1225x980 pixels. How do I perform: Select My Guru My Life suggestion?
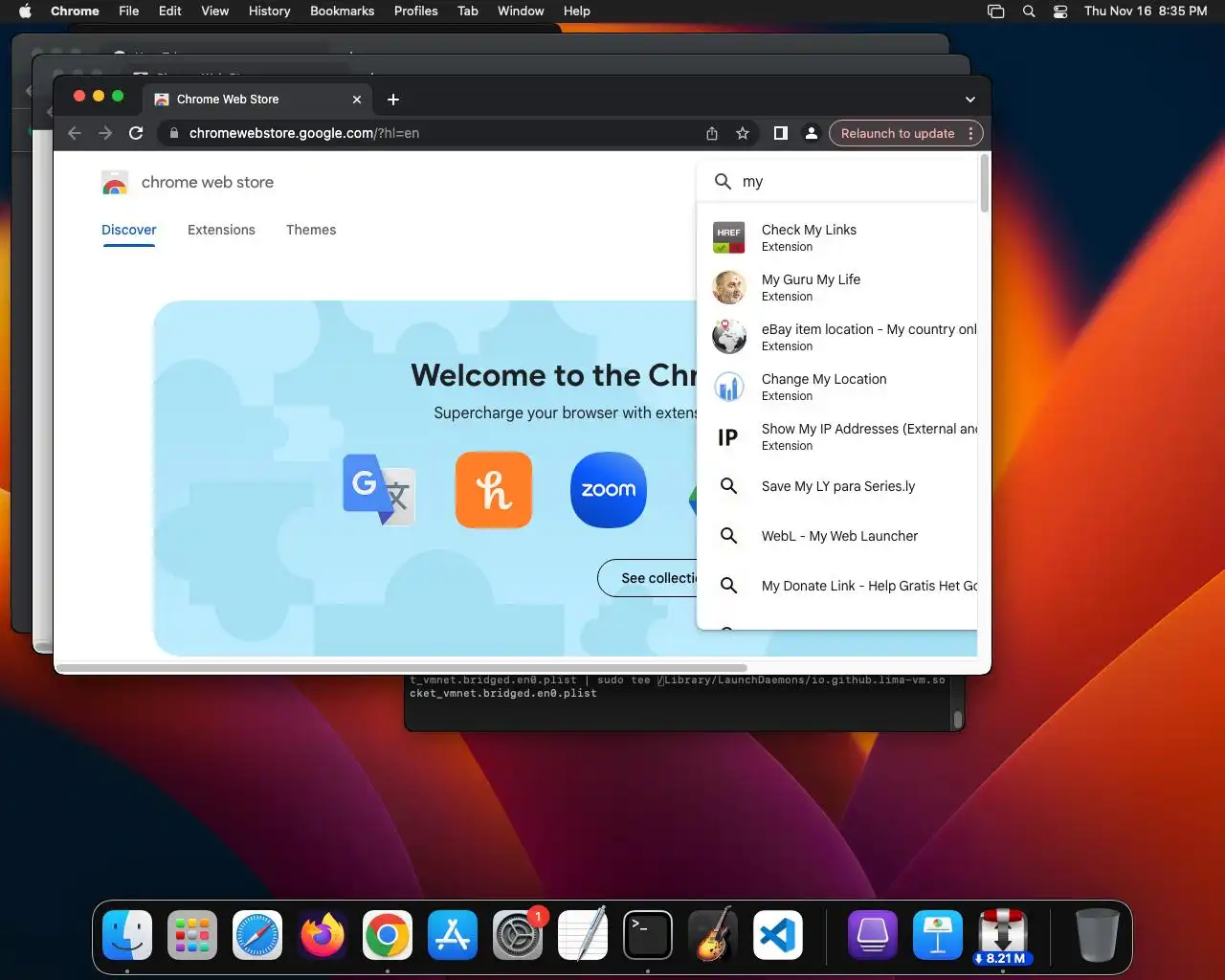click(838, 287)
